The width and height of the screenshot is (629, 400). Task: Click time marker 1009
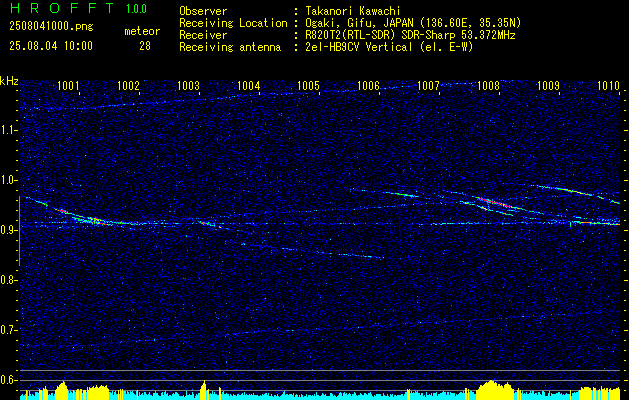click(x=548, y=85)
